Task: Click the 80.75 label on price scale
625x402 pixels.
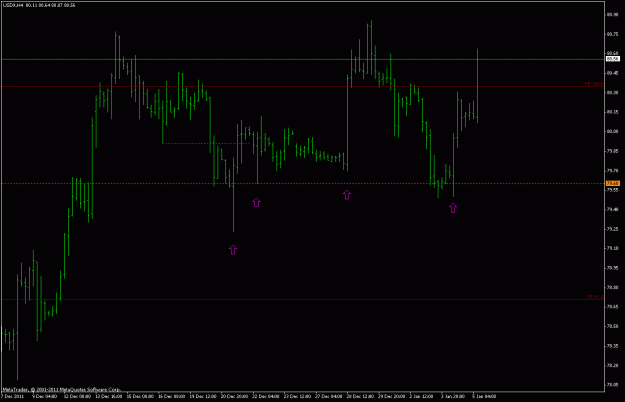Action: (x=612, y=34)
